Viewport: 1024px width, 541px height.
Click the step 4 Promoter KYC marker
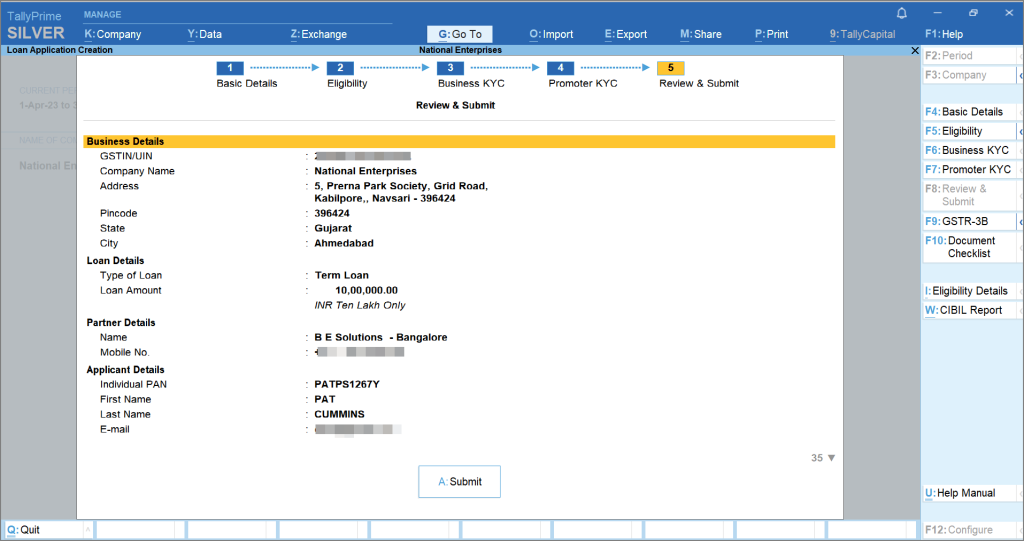(x=560, y=68)
